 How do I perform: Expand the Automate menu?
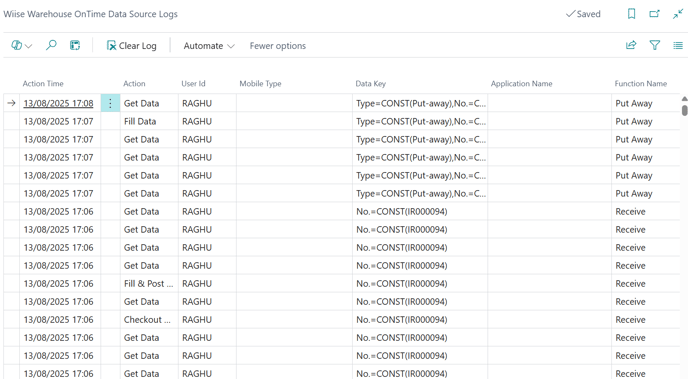pyautogui.click(x=209, y=46)
